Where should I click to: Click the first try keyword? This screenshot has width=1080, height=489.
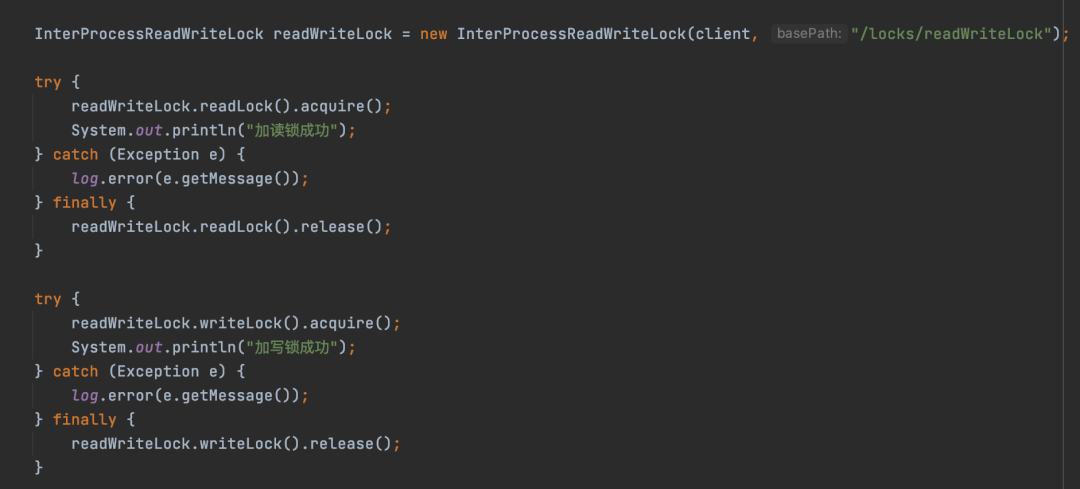pyautogui.click(x=48, y=82)
